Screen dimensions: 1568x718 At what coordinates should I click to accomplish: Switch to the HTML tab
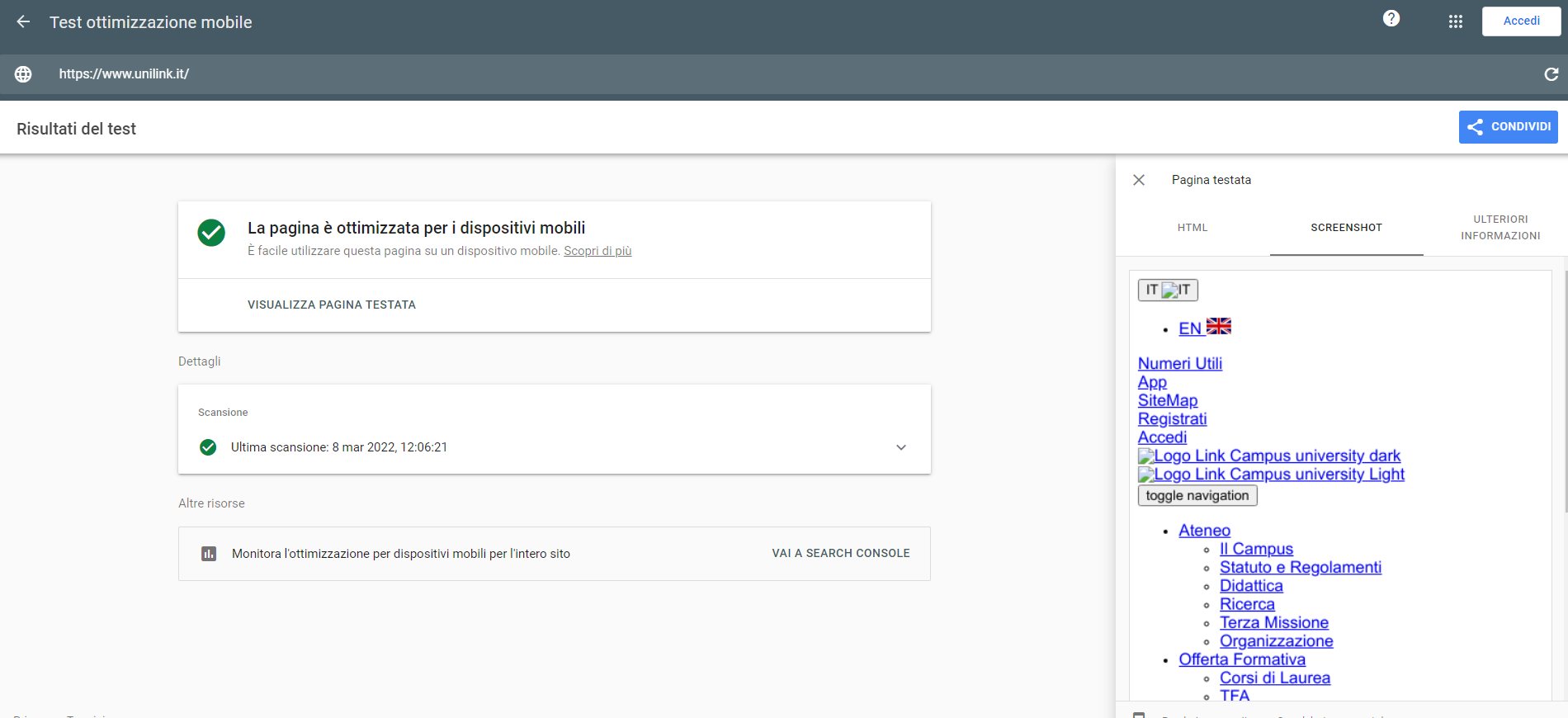coord(1193,228)
